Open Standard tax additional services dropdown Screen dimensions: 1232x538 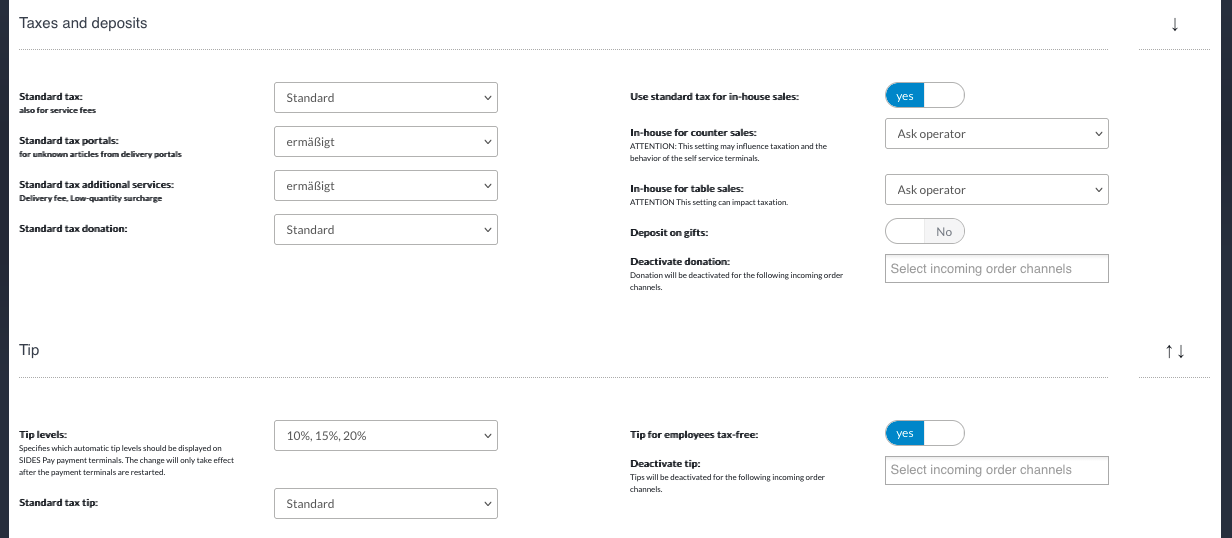(385, 186)
